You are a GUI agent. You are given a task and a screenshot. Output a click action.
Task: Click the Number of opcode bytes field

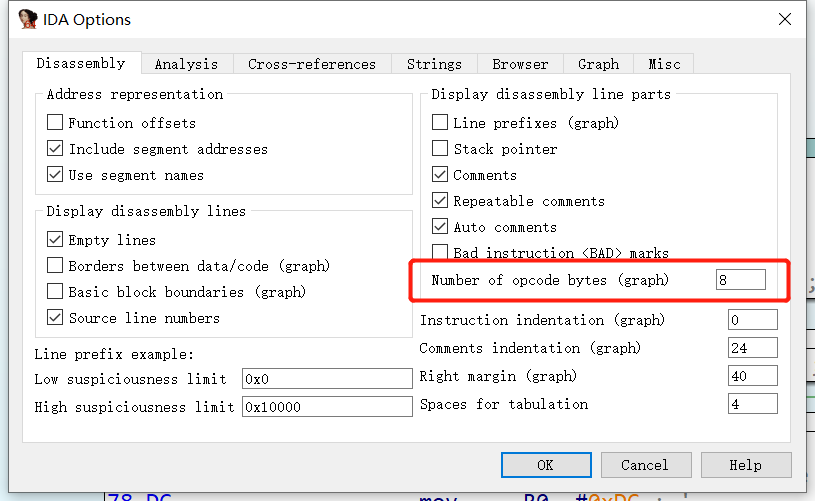[741, 280]
